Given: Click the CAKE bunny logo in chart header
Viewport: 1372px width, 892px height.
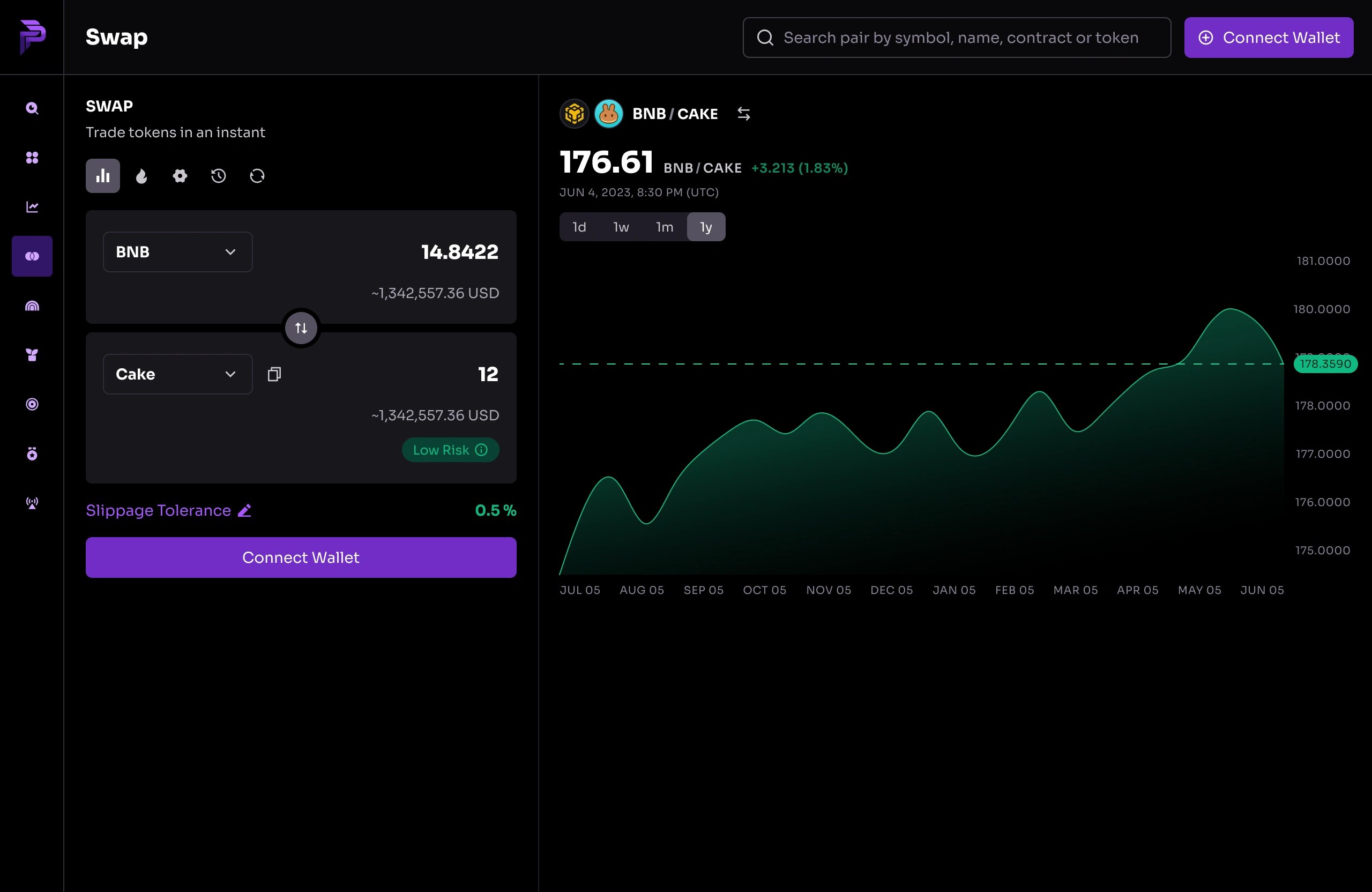Looking at the screenshot, I should [x=609, y=114].
